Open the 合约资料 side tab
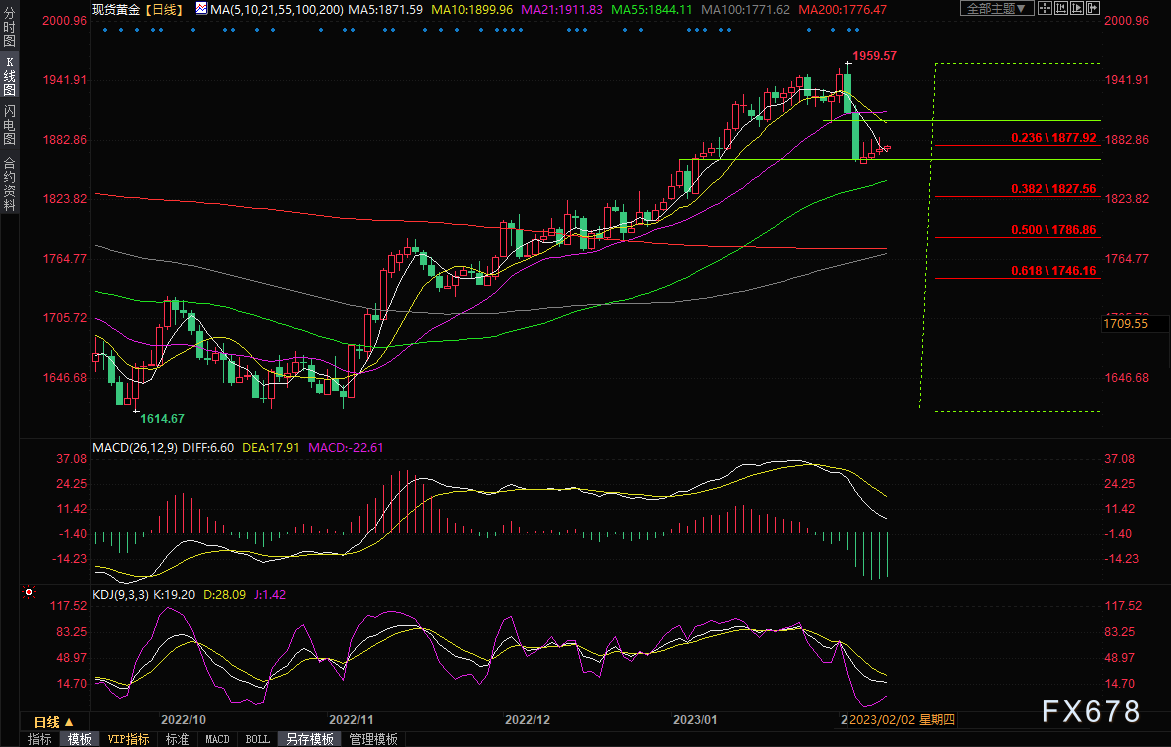 [x=10, y=183]
